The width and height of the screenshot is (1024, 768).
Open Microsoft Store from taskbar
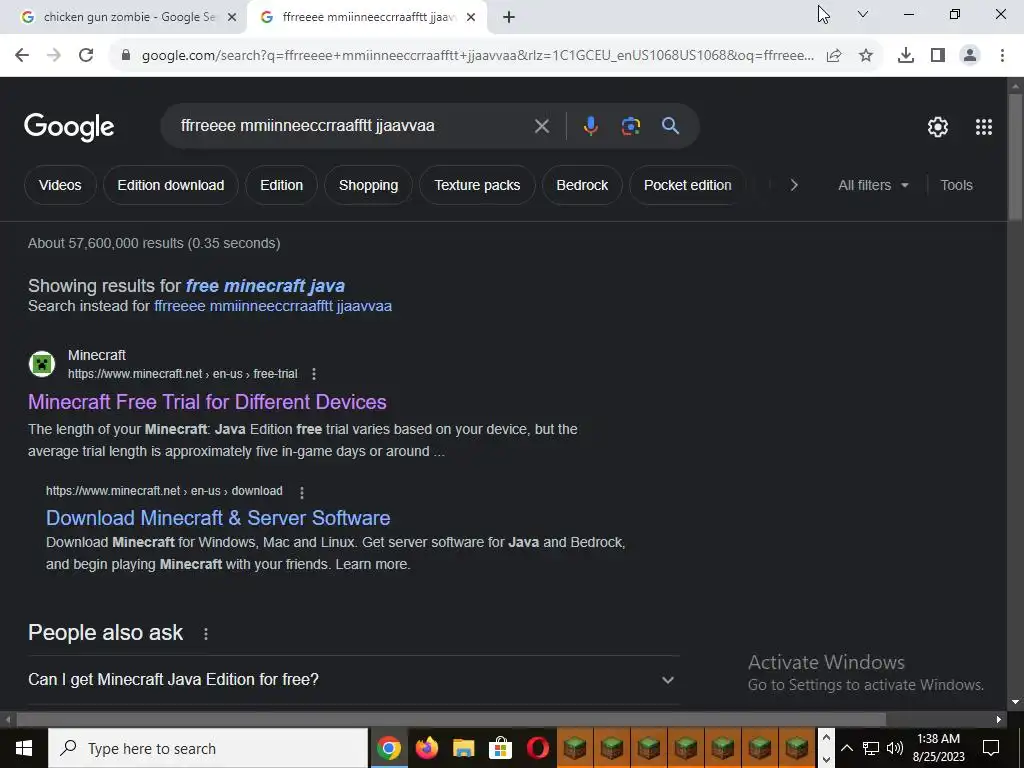click(x=500, y=748)
